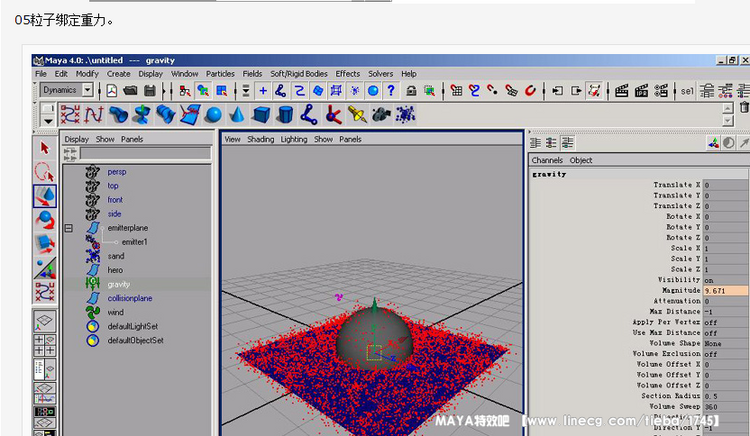Pick the Show Manipulator tool
Viewport: 750px width, 436px height.
44,268
